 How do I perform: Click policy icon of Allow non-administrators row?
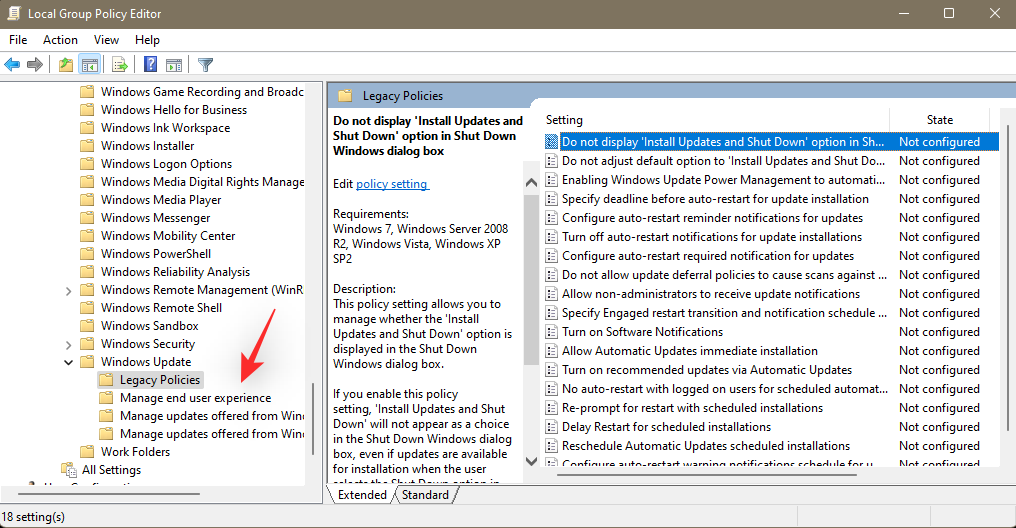pyautogui.click(x=551, y=294)
